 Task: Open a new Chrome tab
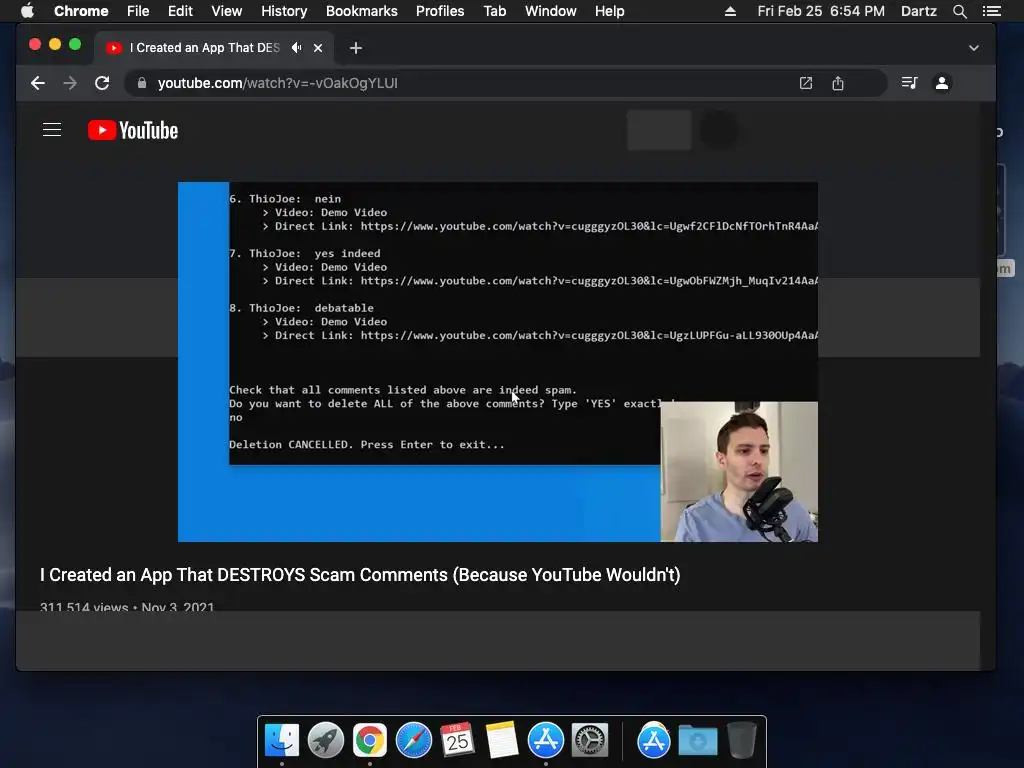coord(355,48)
